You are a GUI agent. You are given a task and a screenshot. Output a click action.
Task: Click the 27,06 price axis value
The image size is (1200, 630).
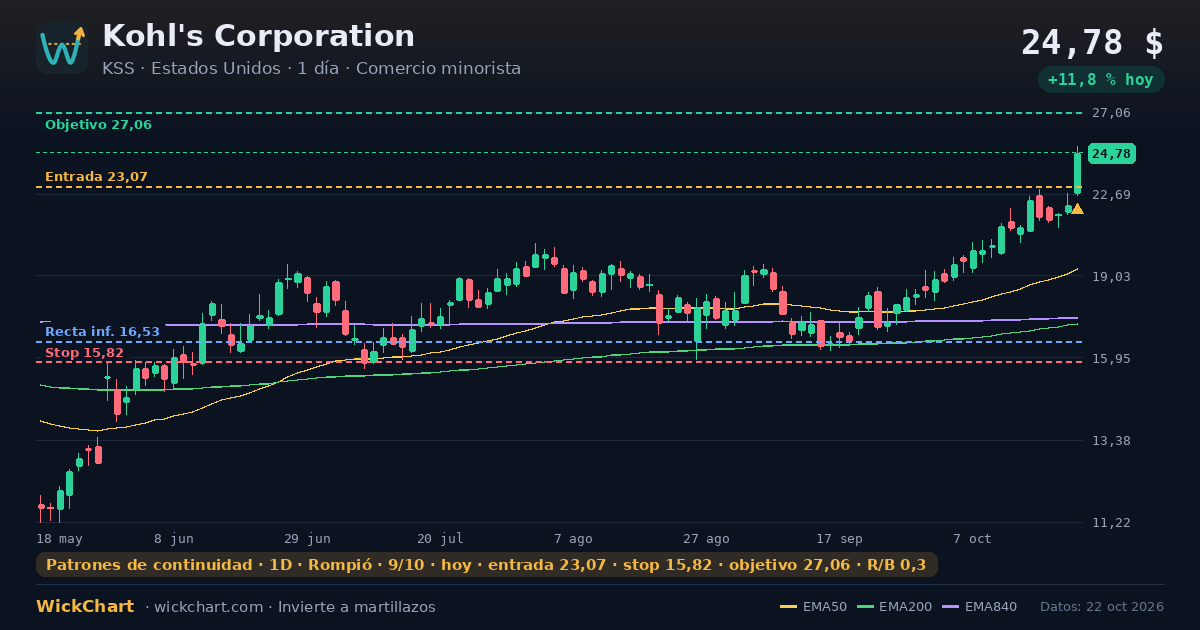pyautogui.click(x=1111, y=113)
